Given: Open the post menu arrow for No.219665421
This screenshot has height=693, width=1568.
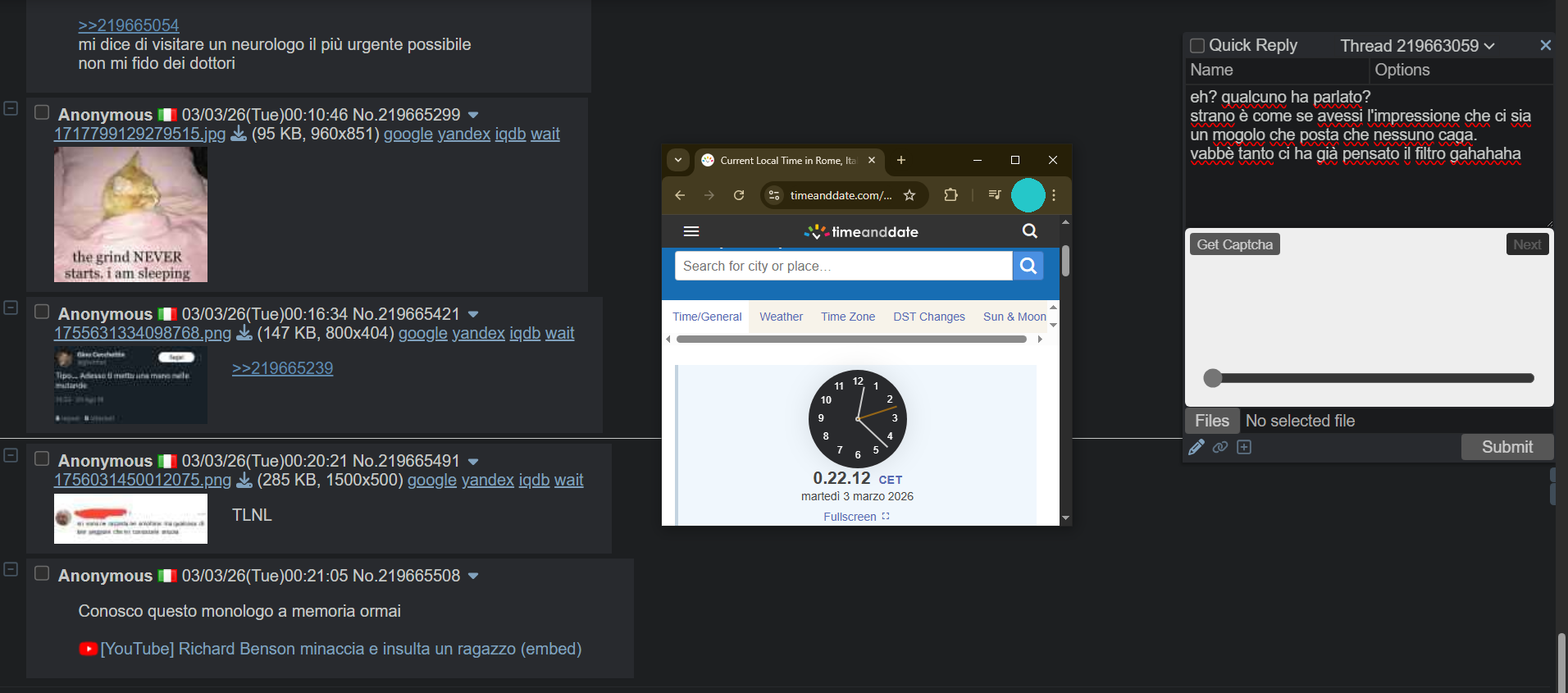Looking at the screenshot, I should [x=473, y=315].
